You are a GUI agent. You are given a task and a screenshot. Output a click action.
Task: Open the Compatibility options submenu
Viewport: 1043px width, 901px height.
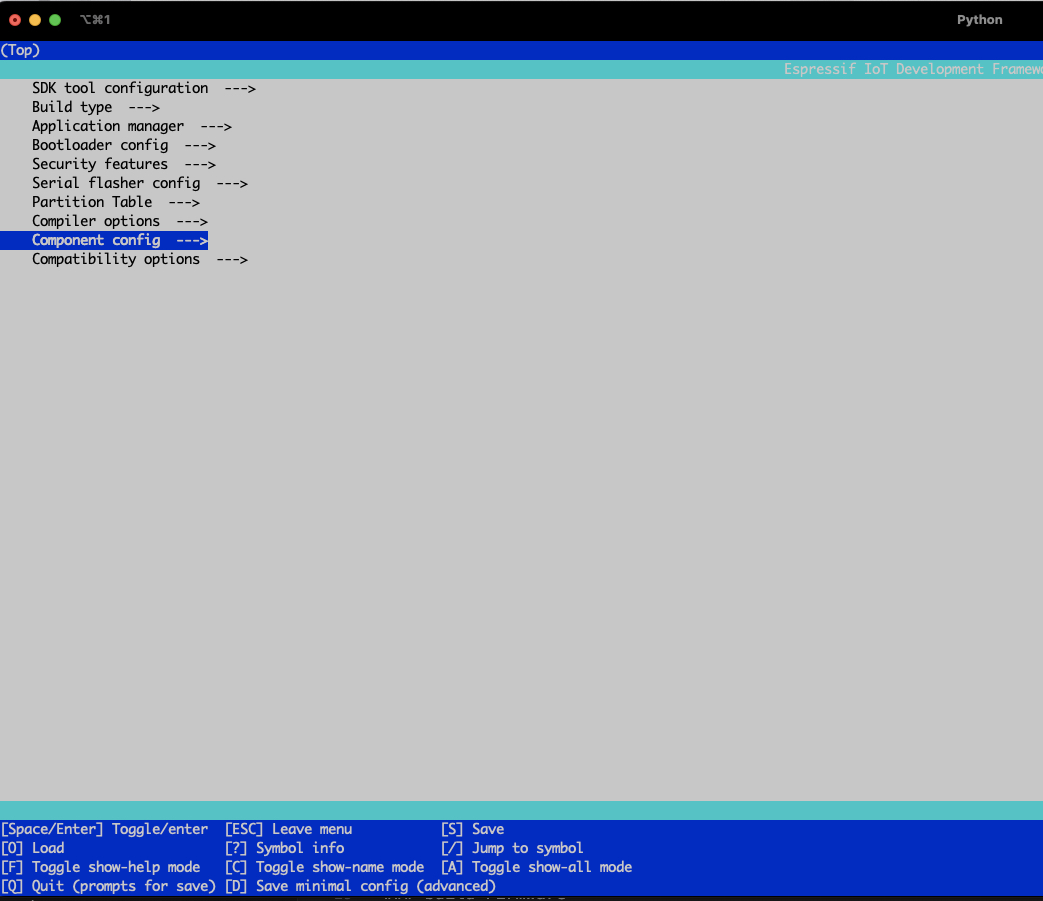click(140, 259)
